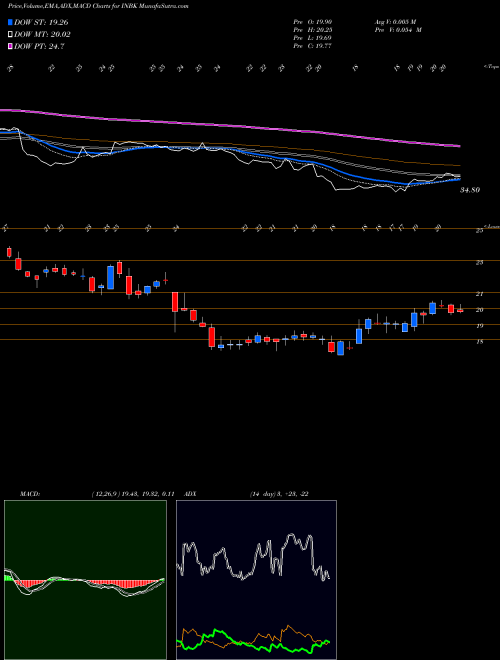Click the magenta DOW PT legend swatch
Screen dimensions: 500x660
10,46
